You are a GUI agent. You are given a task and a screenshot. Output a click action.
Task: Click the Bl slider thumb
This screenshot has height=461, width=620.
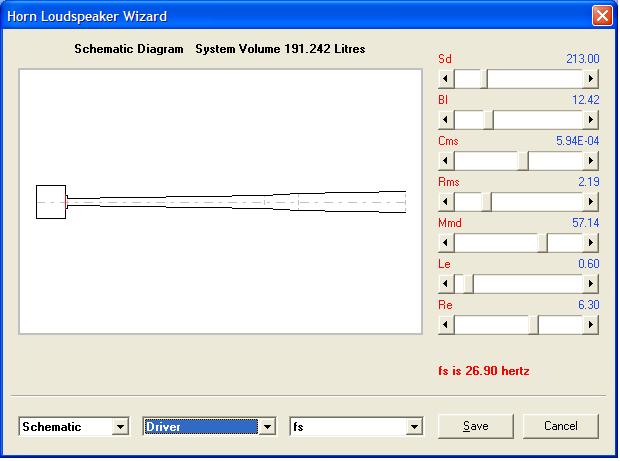point(489,120)
